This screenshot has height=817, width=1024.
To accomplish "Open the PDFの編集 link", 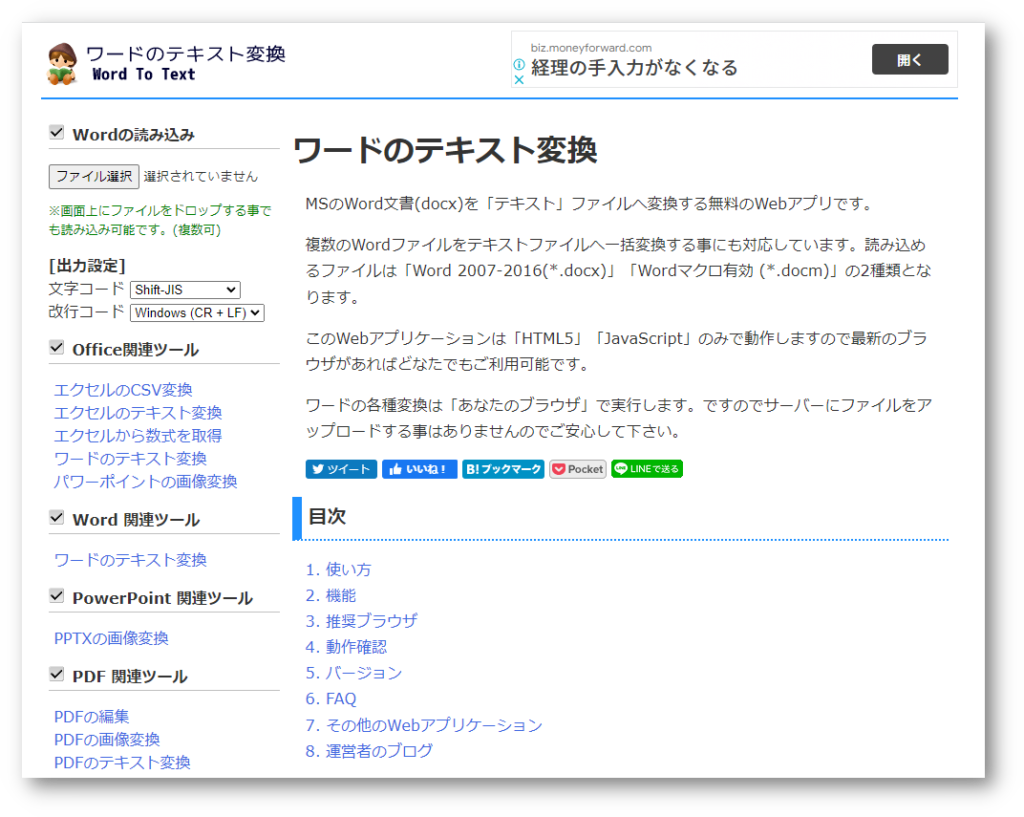I will point(91,716).
